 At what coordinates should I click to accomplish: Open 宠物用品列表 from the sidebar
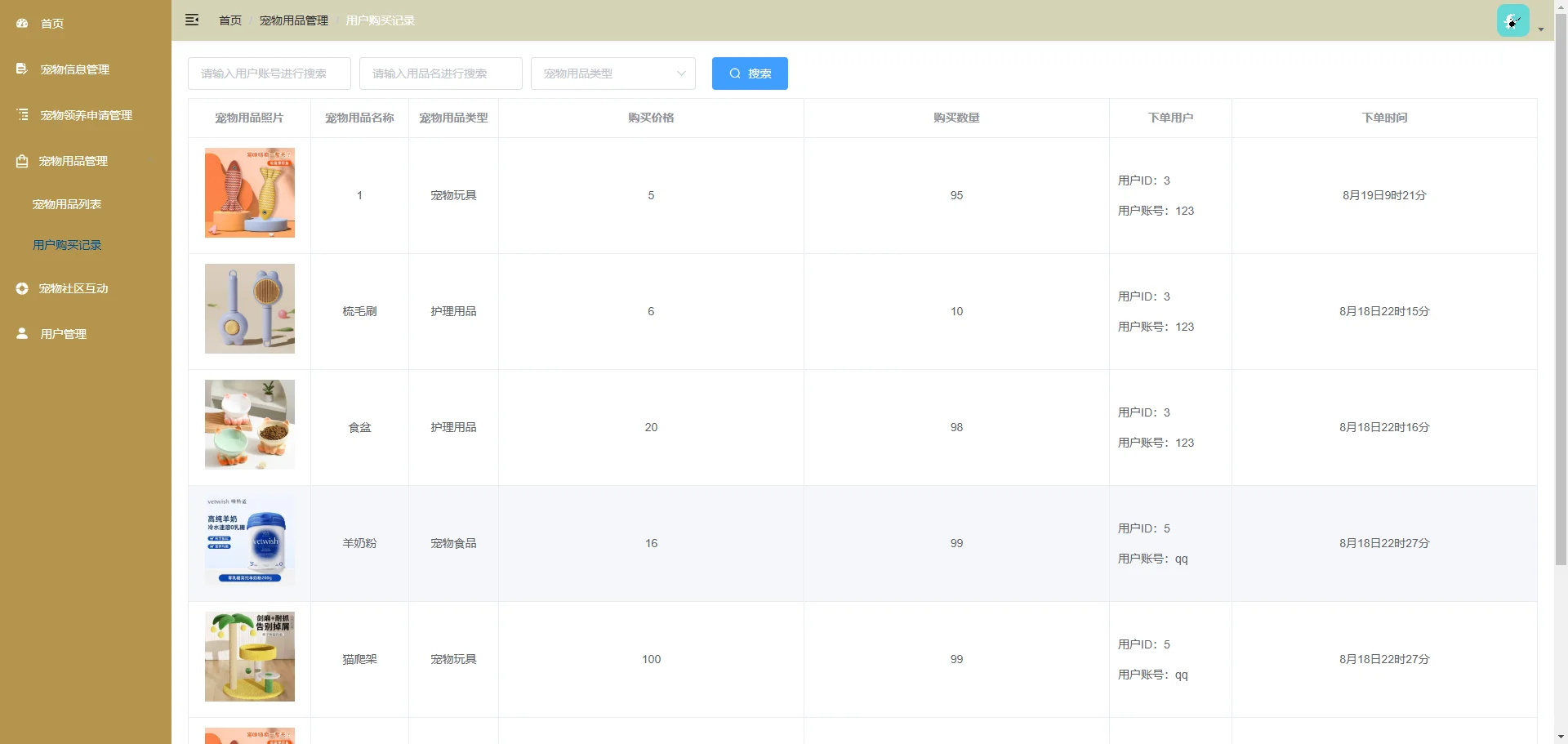(66, 204)
